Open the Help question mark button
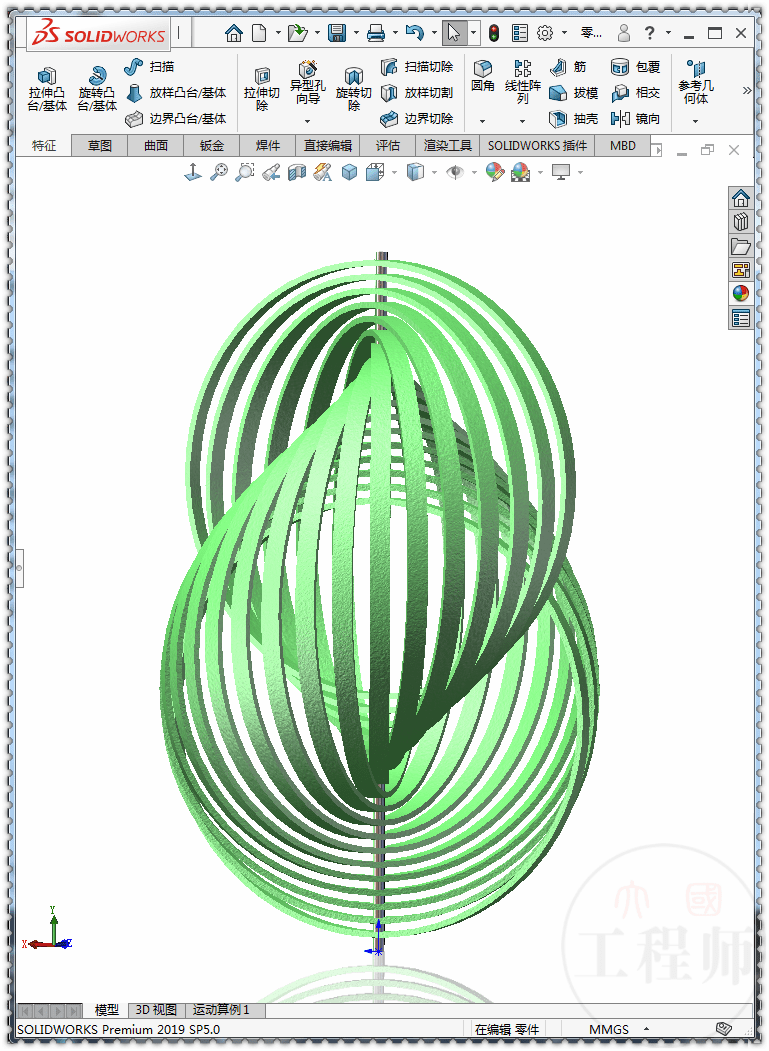 point(650,33)
